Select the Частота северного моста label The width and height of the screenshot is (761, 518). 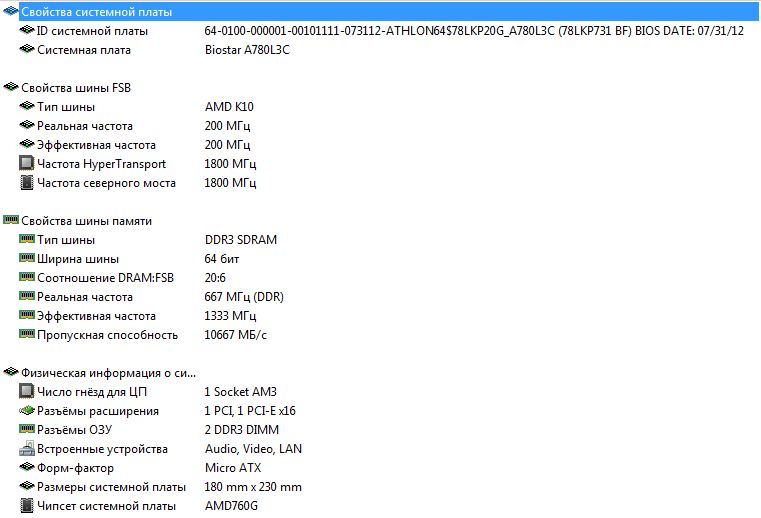[106, 183]
